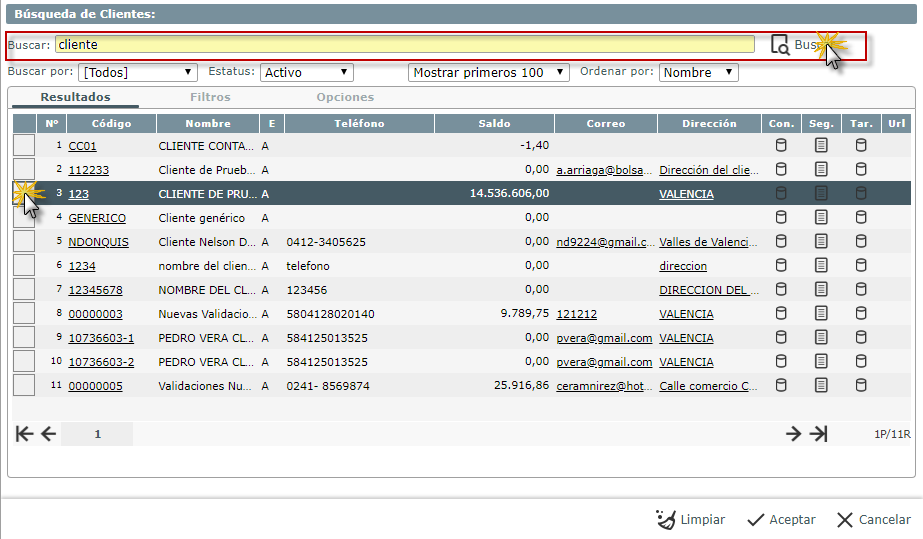Tick checkbox for row 00000003

pos(24,314)
